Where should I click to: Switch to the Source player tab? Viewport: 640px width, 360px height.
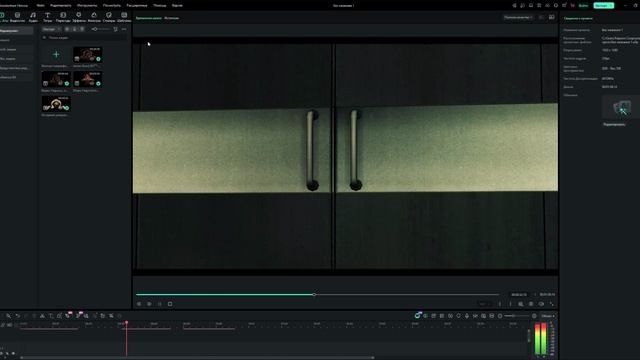coord(171,18)
